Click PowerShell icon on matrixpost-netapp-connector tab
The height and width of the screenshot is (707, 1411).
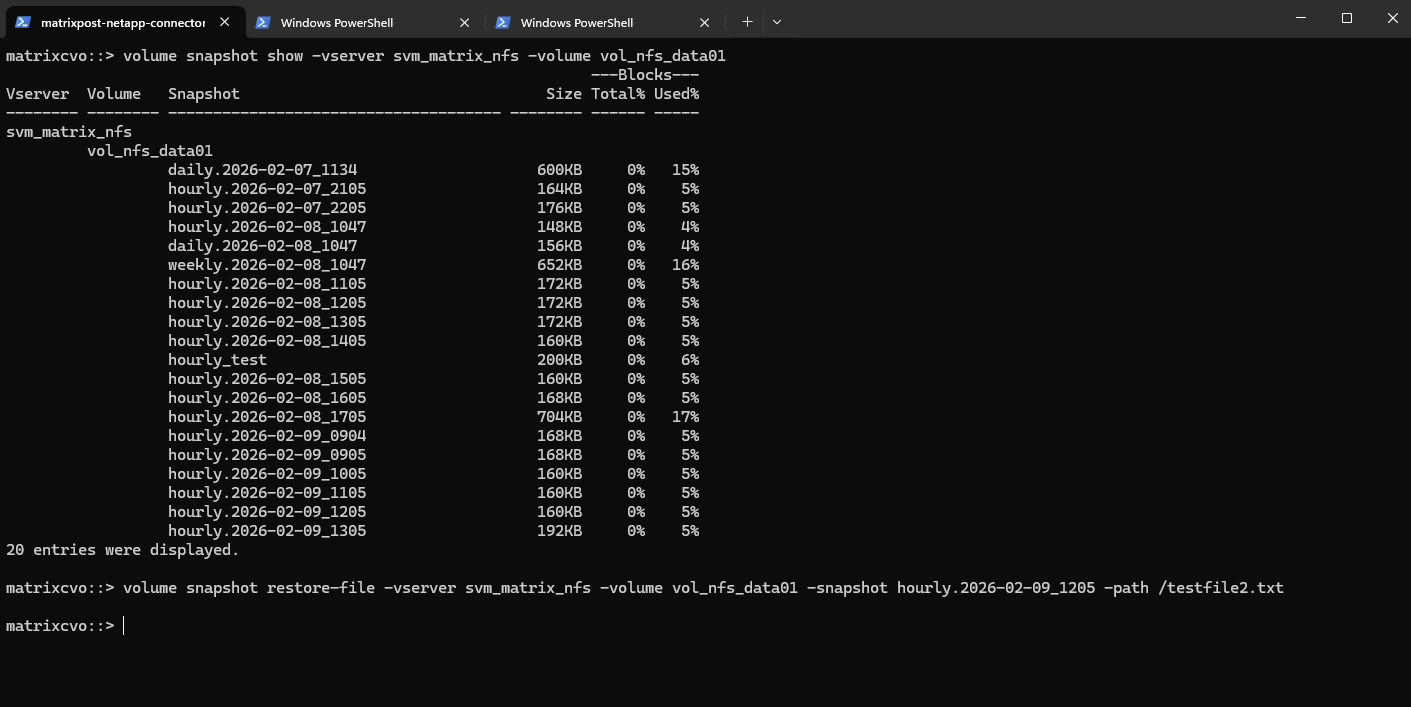tap(22, 22)
